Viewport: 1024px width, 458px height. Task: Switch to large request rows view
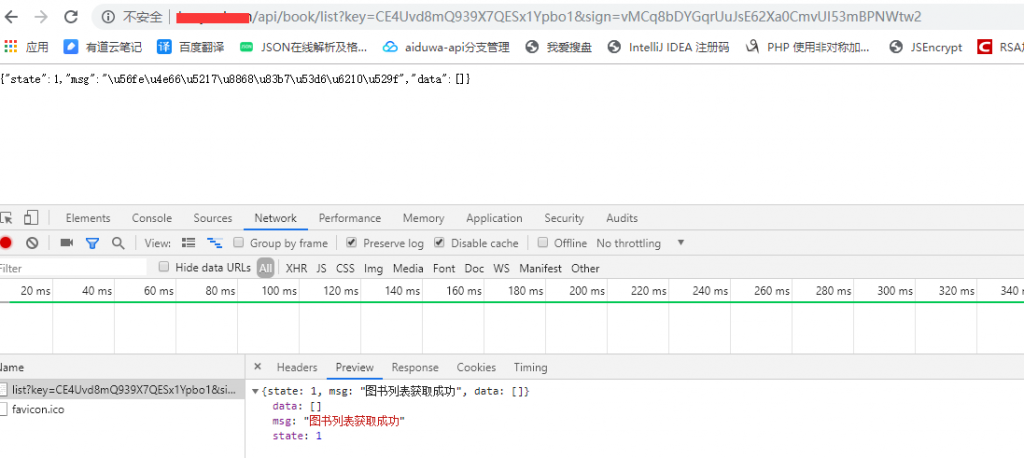(189, 243)
